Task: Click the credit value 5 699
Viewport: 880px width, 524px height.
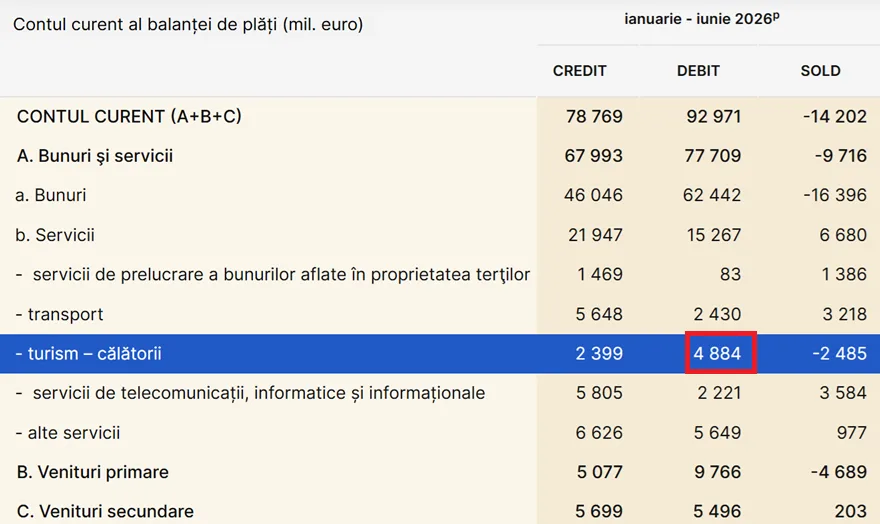Action: pos(599,511)
